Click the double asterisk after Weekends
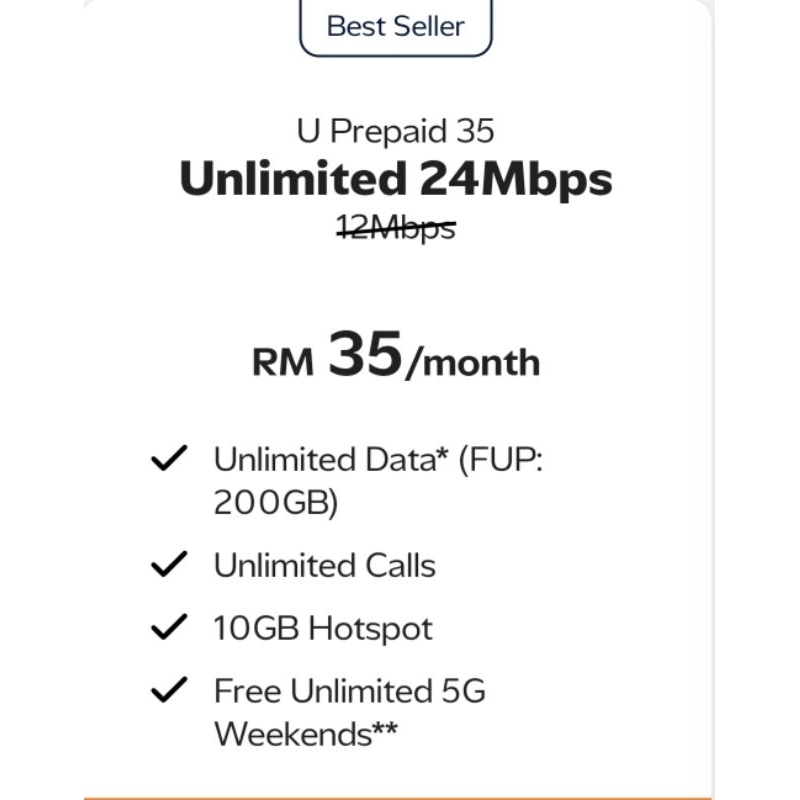 pyautogui.click(x=384, y=730)
